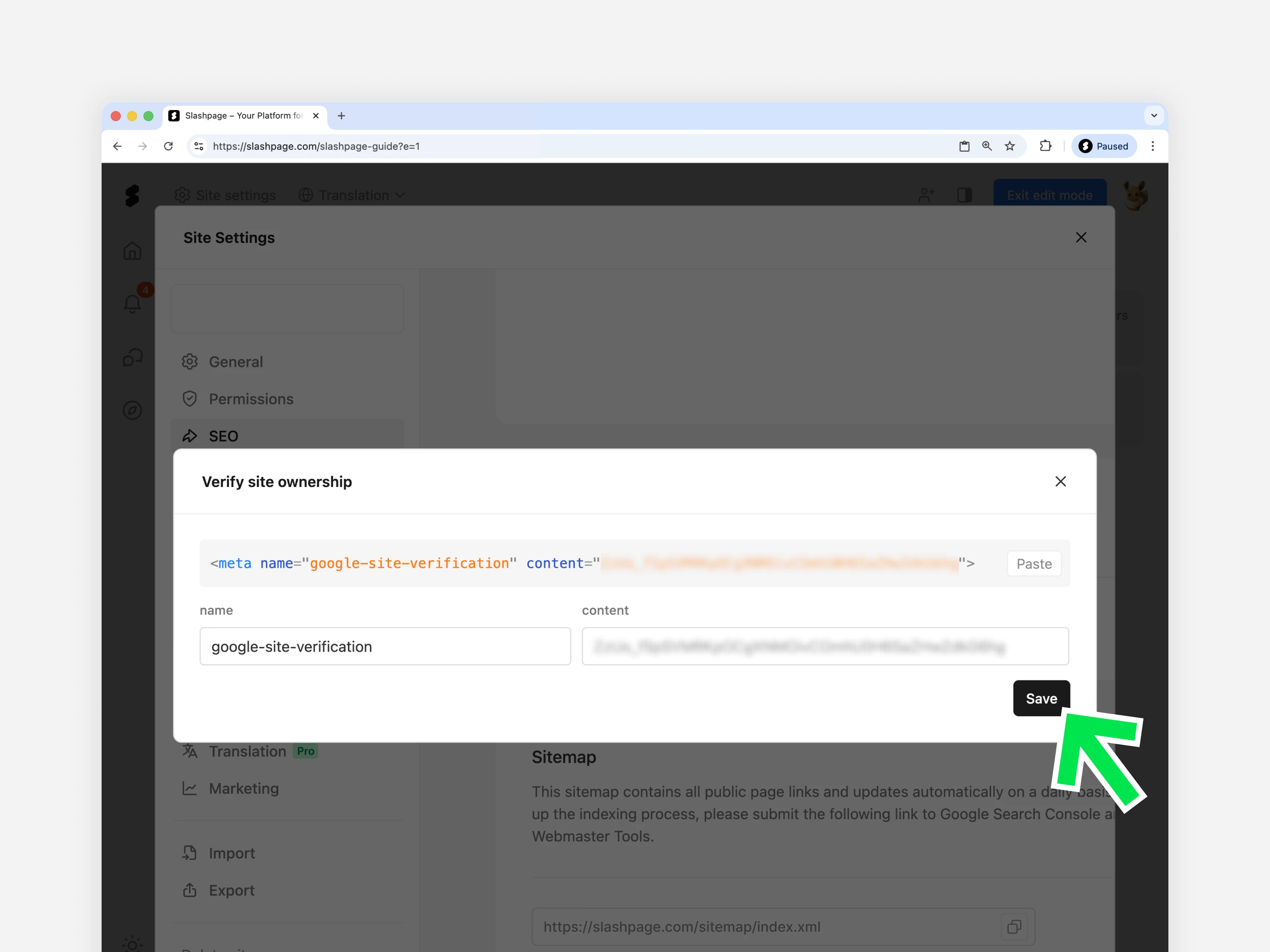Bookmark page with star icon
1270x952 pixels.
click(x=1009, y=146)
